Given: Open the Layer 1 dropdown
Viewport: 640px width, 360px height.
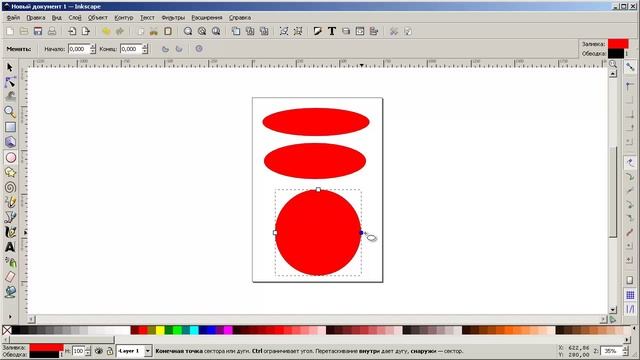Looking at the screenshot, I should point(148,351).
